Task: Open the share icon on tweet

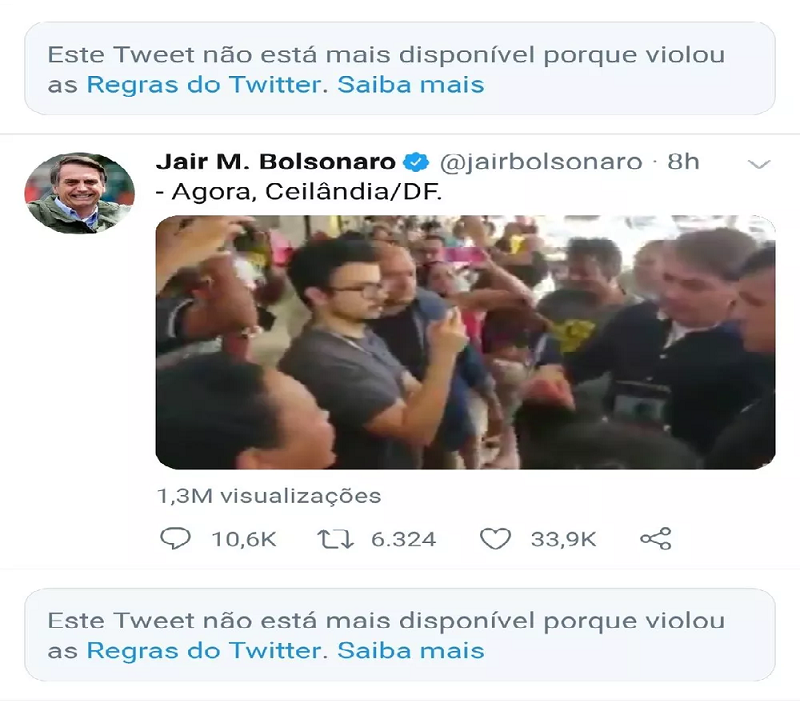Action: tap(656, 539)
